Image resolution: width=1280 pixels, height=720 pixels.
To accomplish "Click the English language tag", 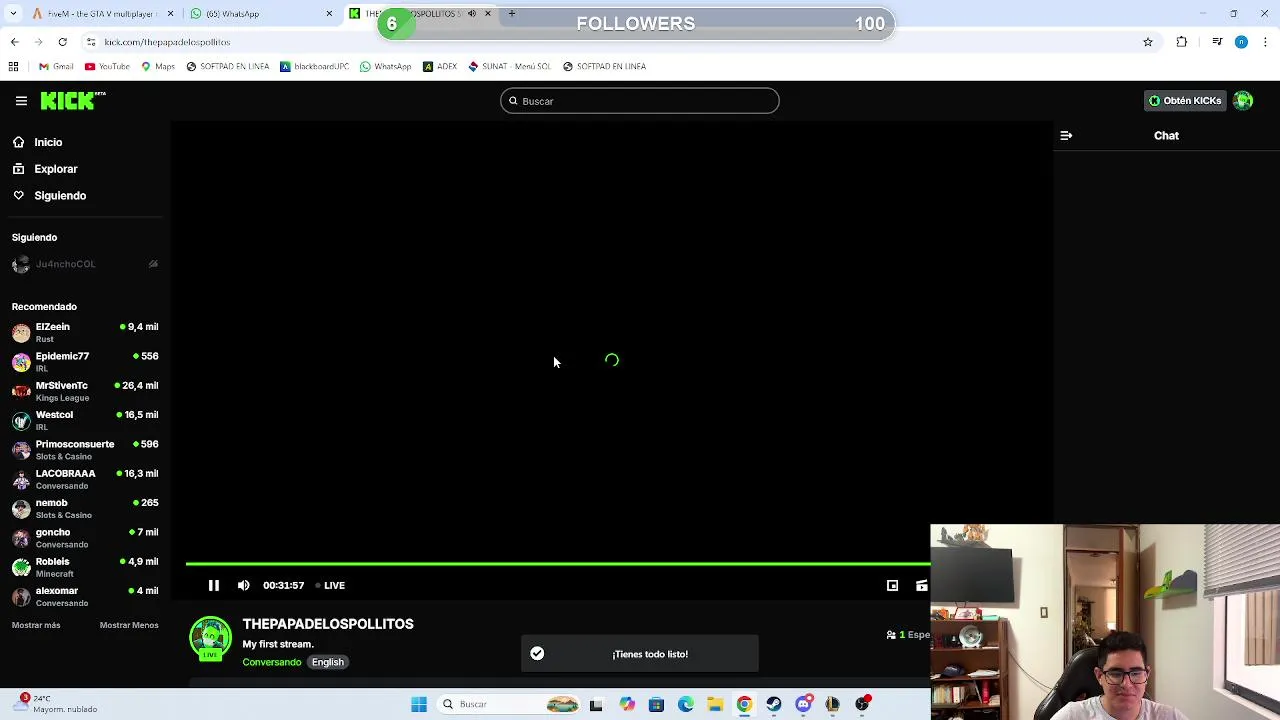I will click(x=327, y=662).
